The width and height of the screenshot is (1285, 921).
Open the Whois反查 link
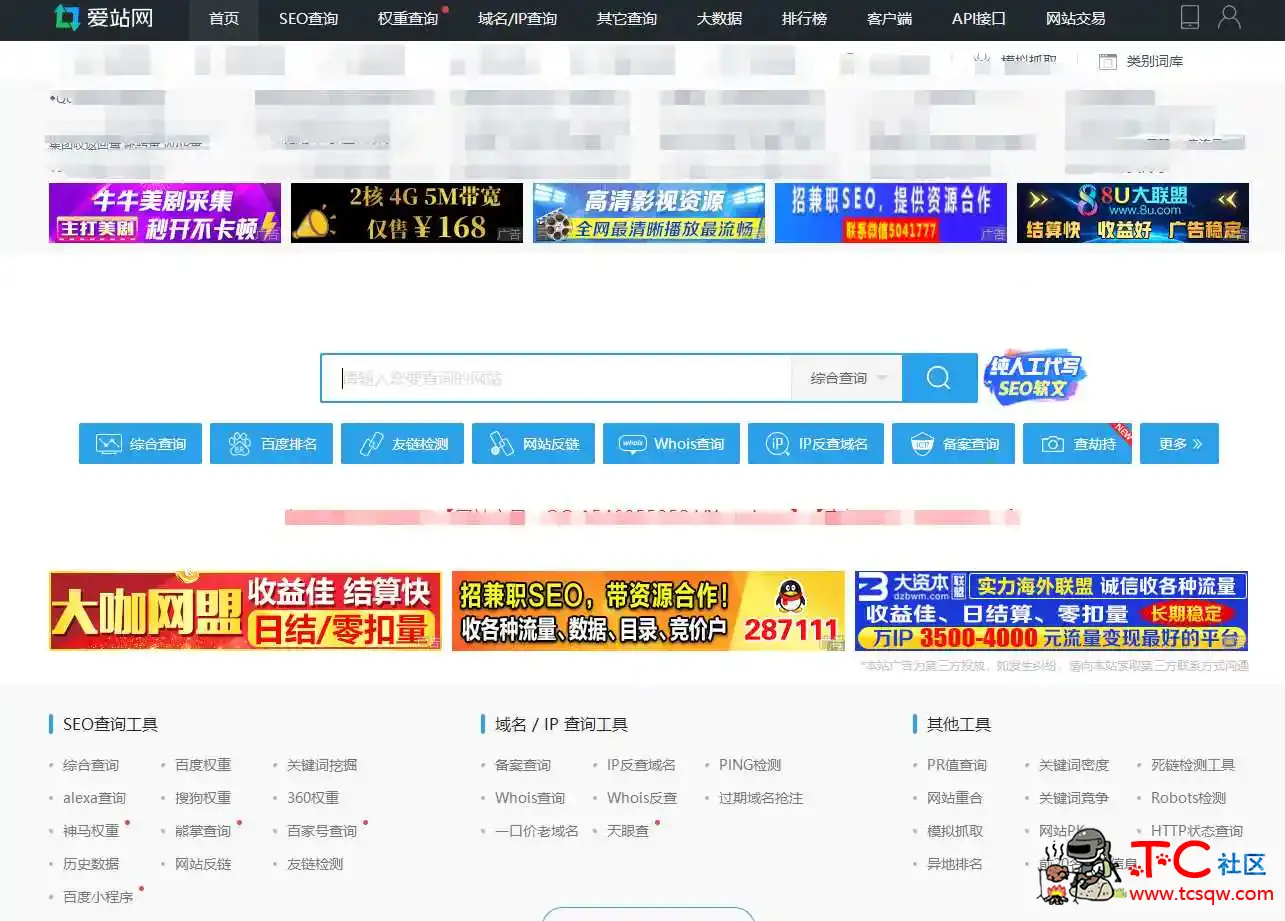point(642,798)
